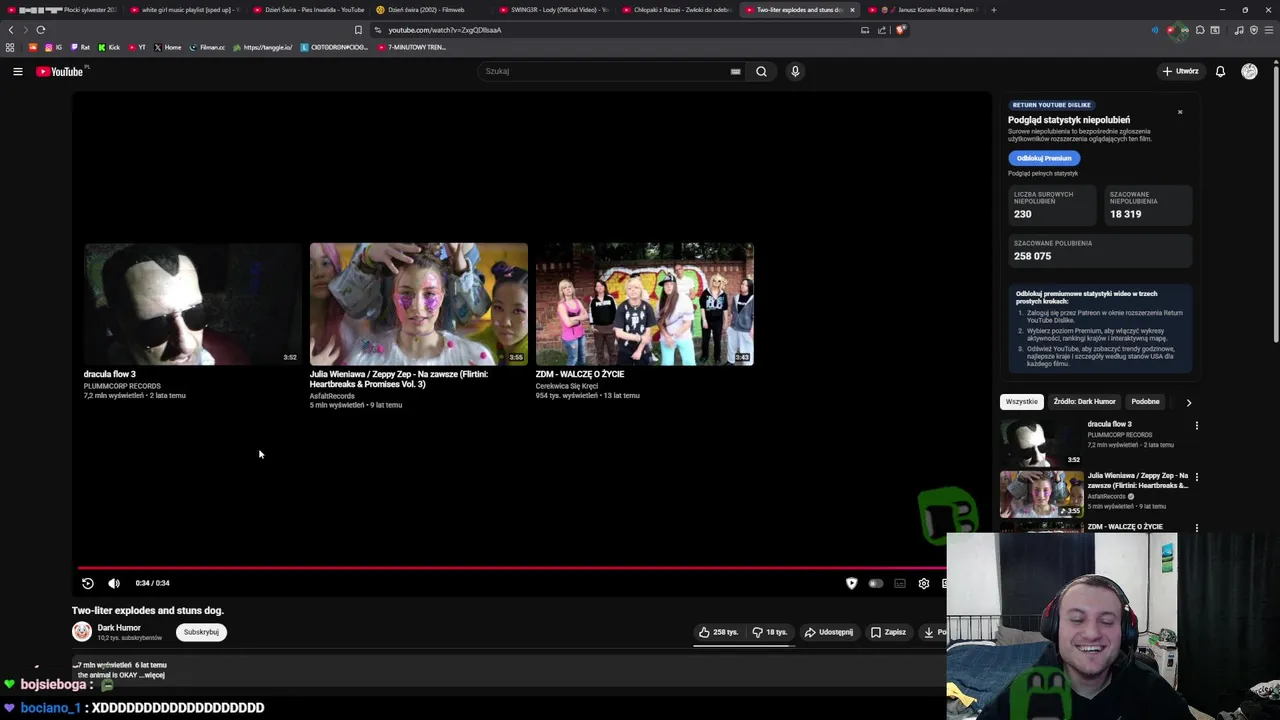Go to the YouTube home logo
The width and height of the screenshot is (1280, 720).
pyautogui.click(x=60, y=71)
